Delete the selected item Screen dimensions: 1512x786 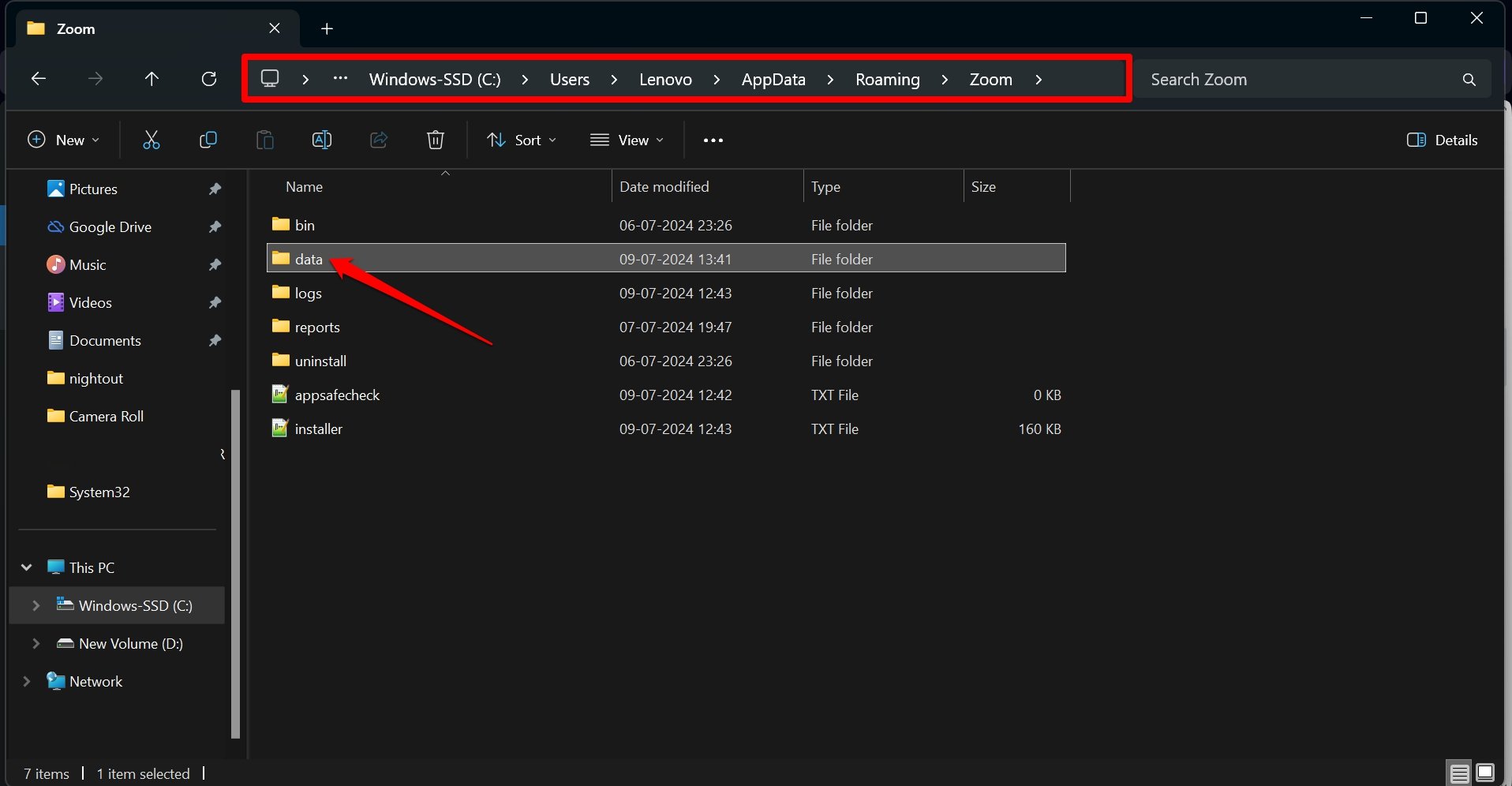point(436,140)
